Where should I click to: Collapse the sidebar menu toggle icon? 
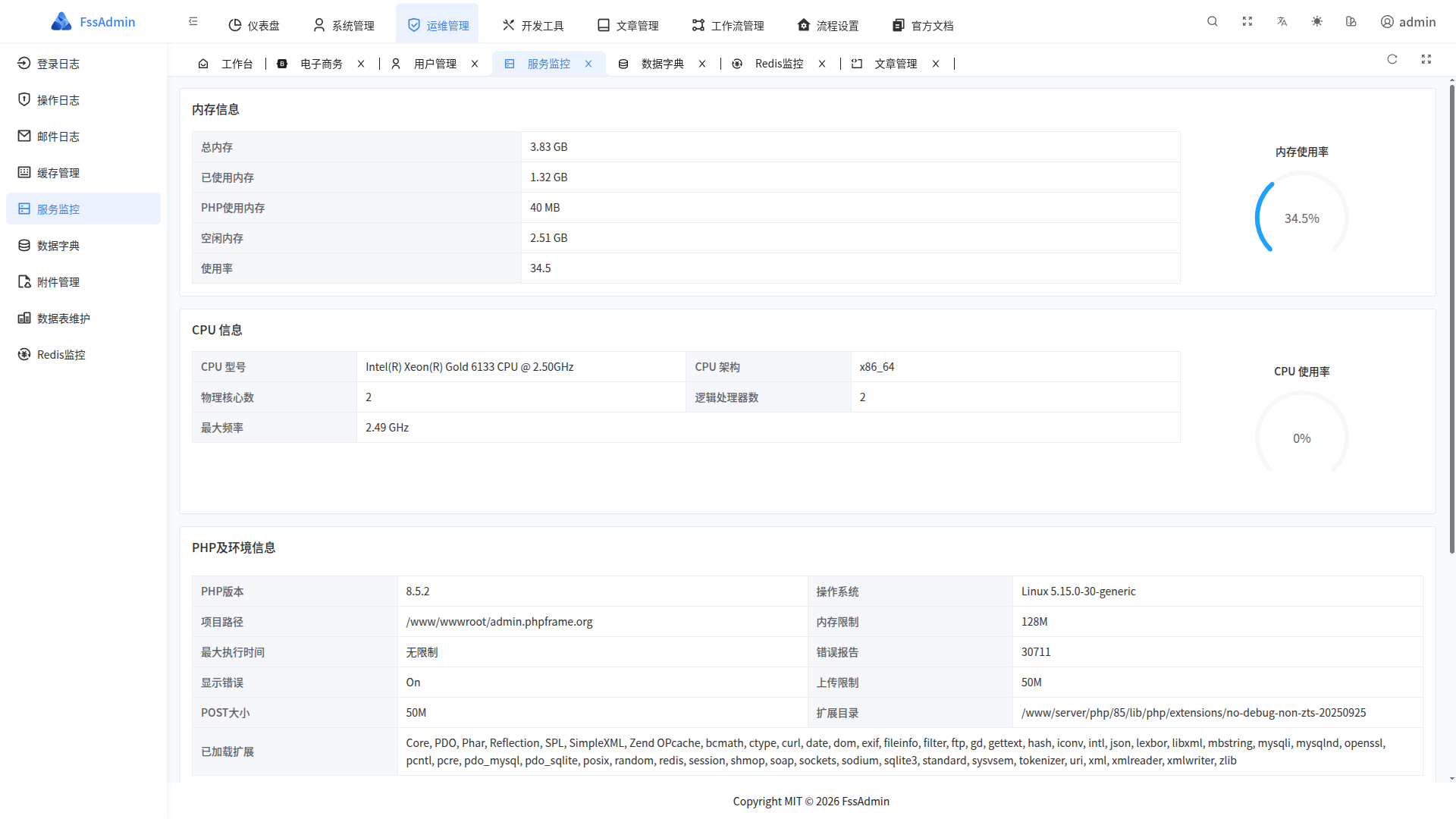point(193,22)
